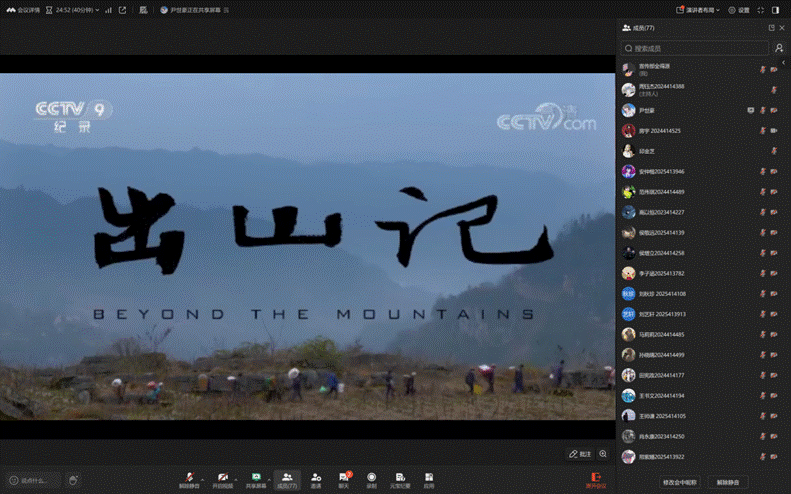Click the 批注 annotate button
Screen dimensions: 791x494
[x=579, y=453]
